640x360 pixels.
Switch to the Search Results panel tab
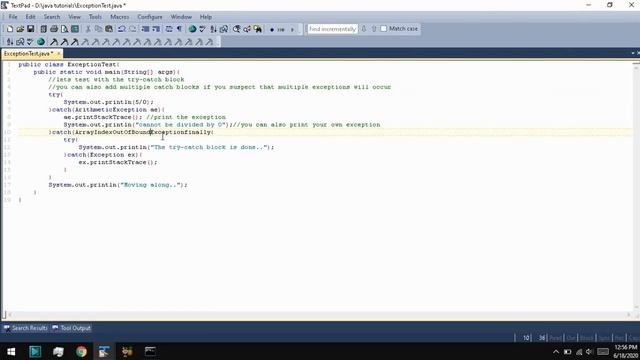click(x=26, y=328)
